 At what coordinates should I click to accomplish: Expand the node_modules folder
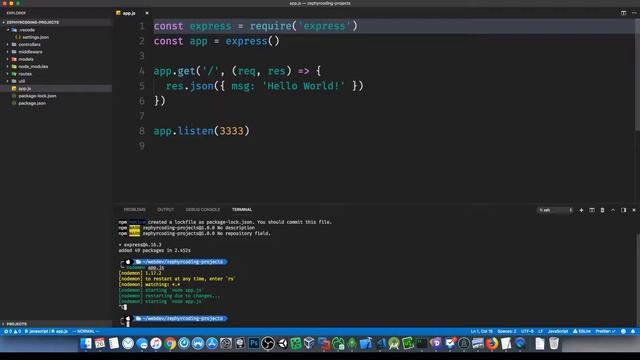(56, 67)
